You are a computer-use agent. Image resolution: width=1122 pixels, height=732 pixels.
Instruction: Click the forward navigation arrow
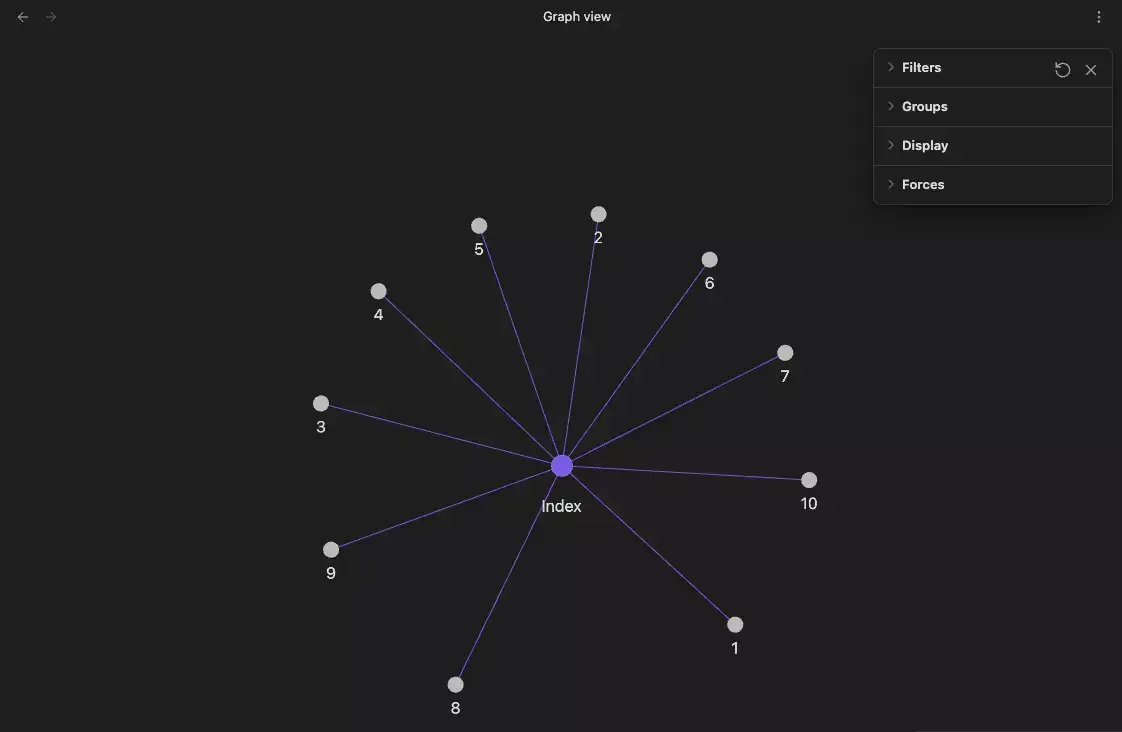click(50, 16)
